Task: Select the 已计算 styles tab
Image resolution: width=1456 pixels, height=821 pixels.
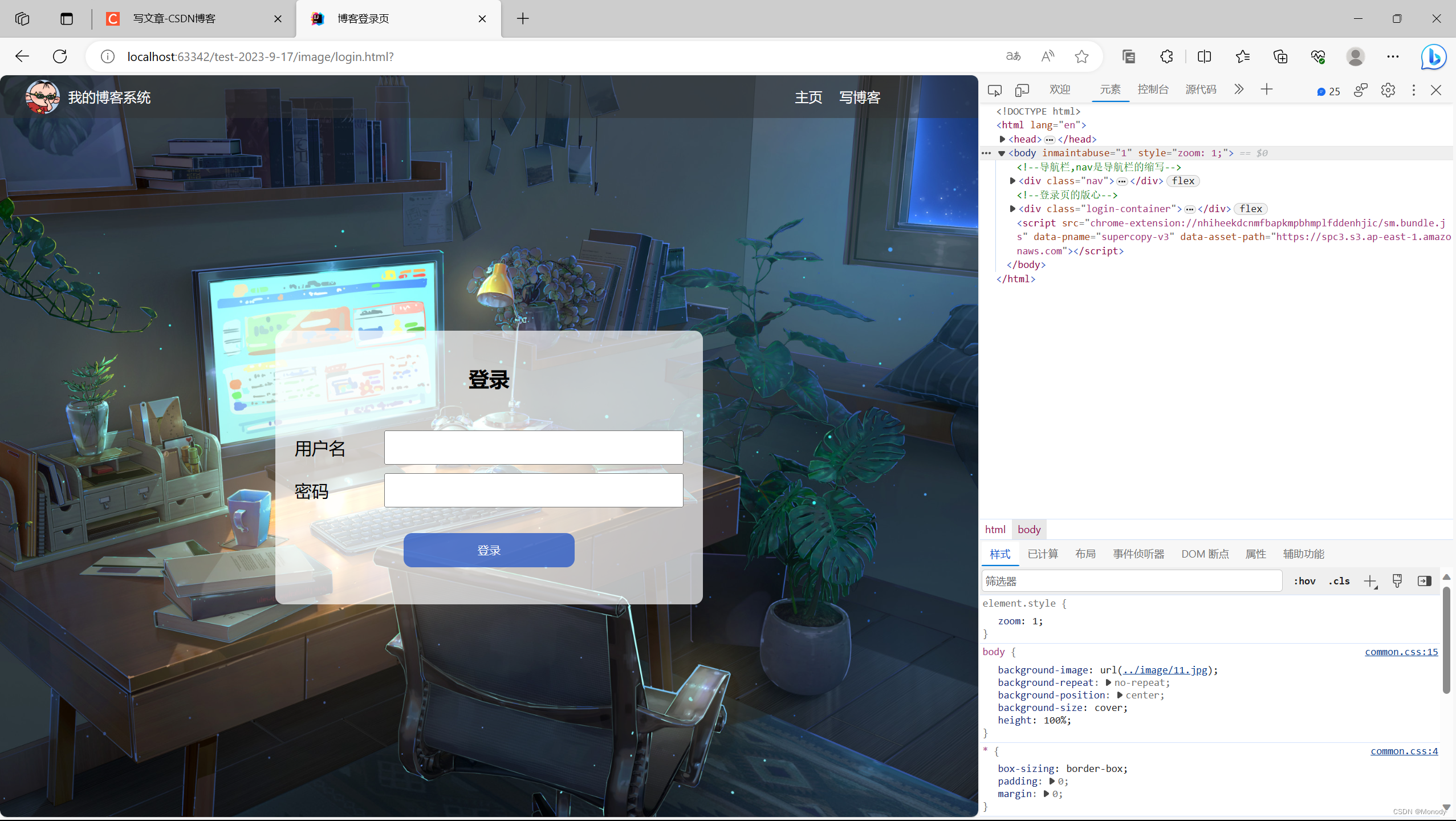Action: (1043, 554)
